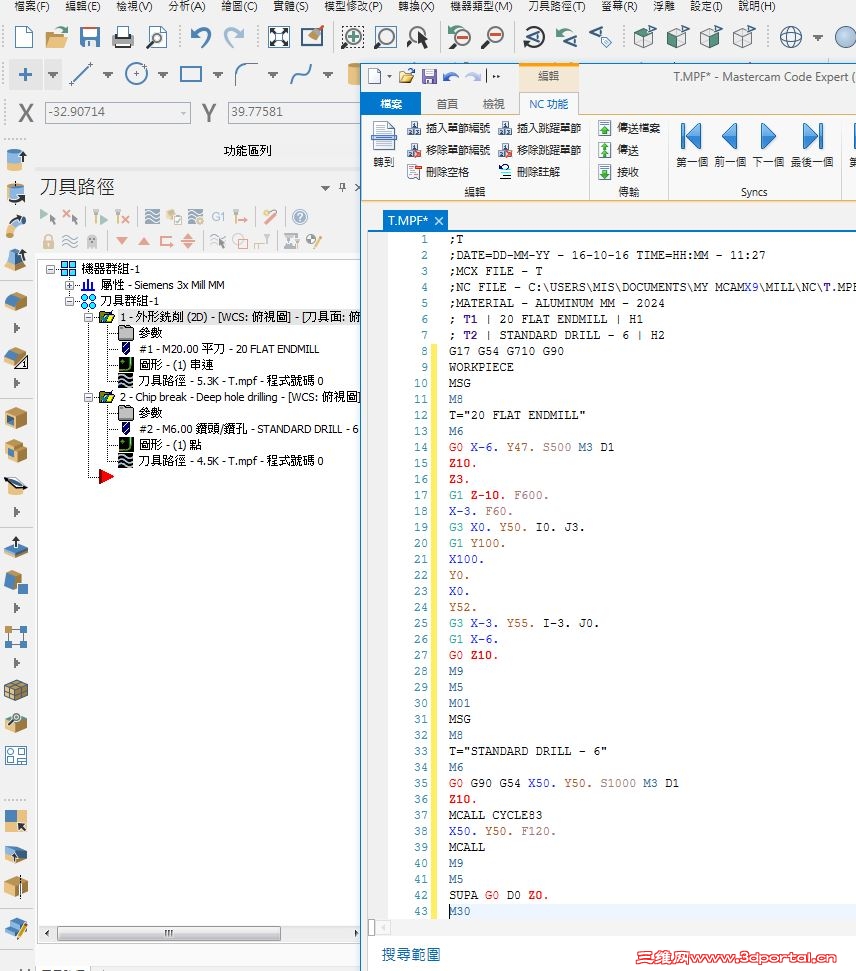The width and height of the screenshot is (856, 971).
Task: Click 接收 receive button
Action: [618, 172]
